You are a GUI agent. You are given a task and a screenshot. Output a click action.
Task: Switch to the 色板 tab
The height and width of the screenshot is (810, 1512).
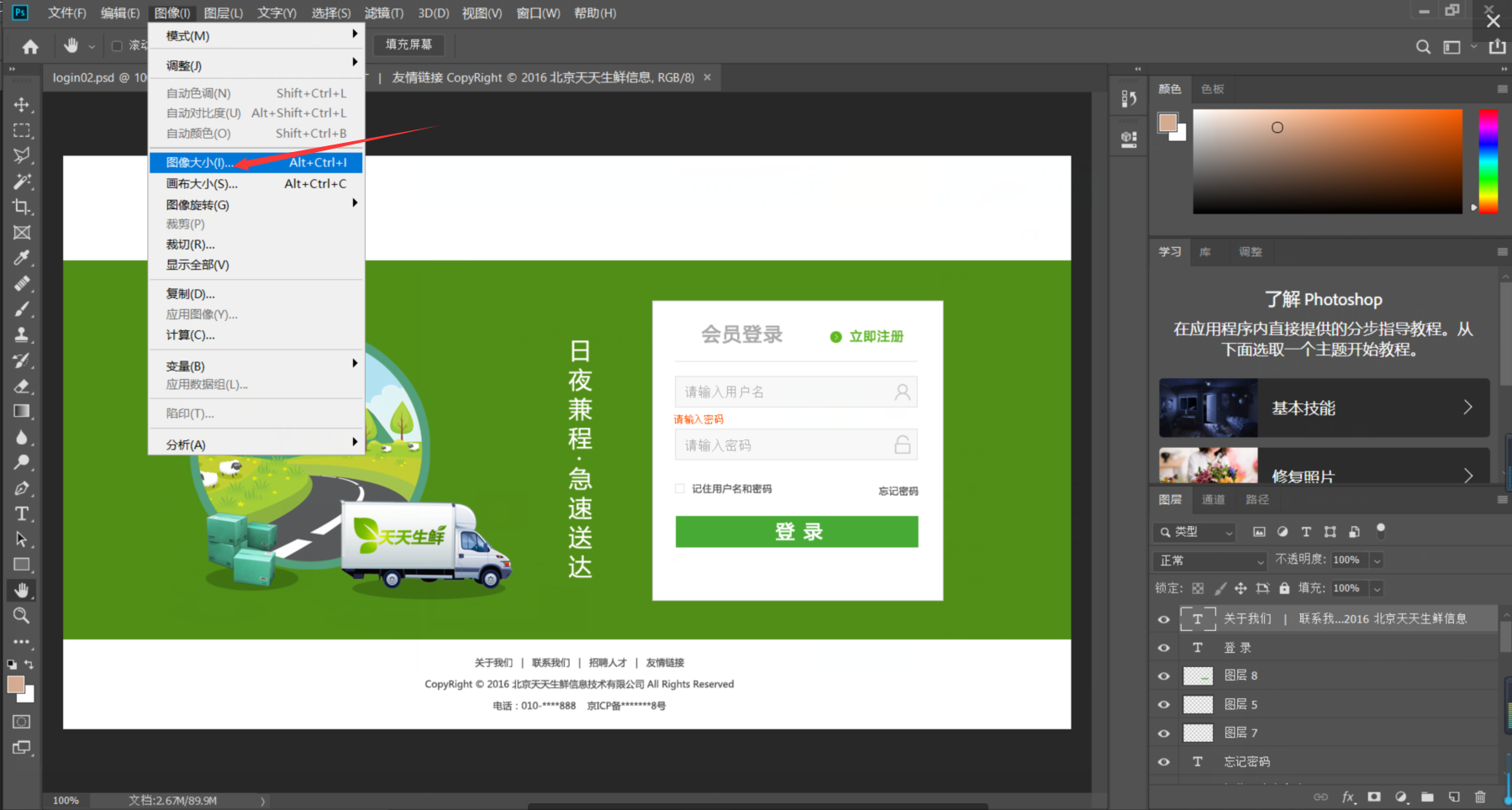click(1213, 89)
